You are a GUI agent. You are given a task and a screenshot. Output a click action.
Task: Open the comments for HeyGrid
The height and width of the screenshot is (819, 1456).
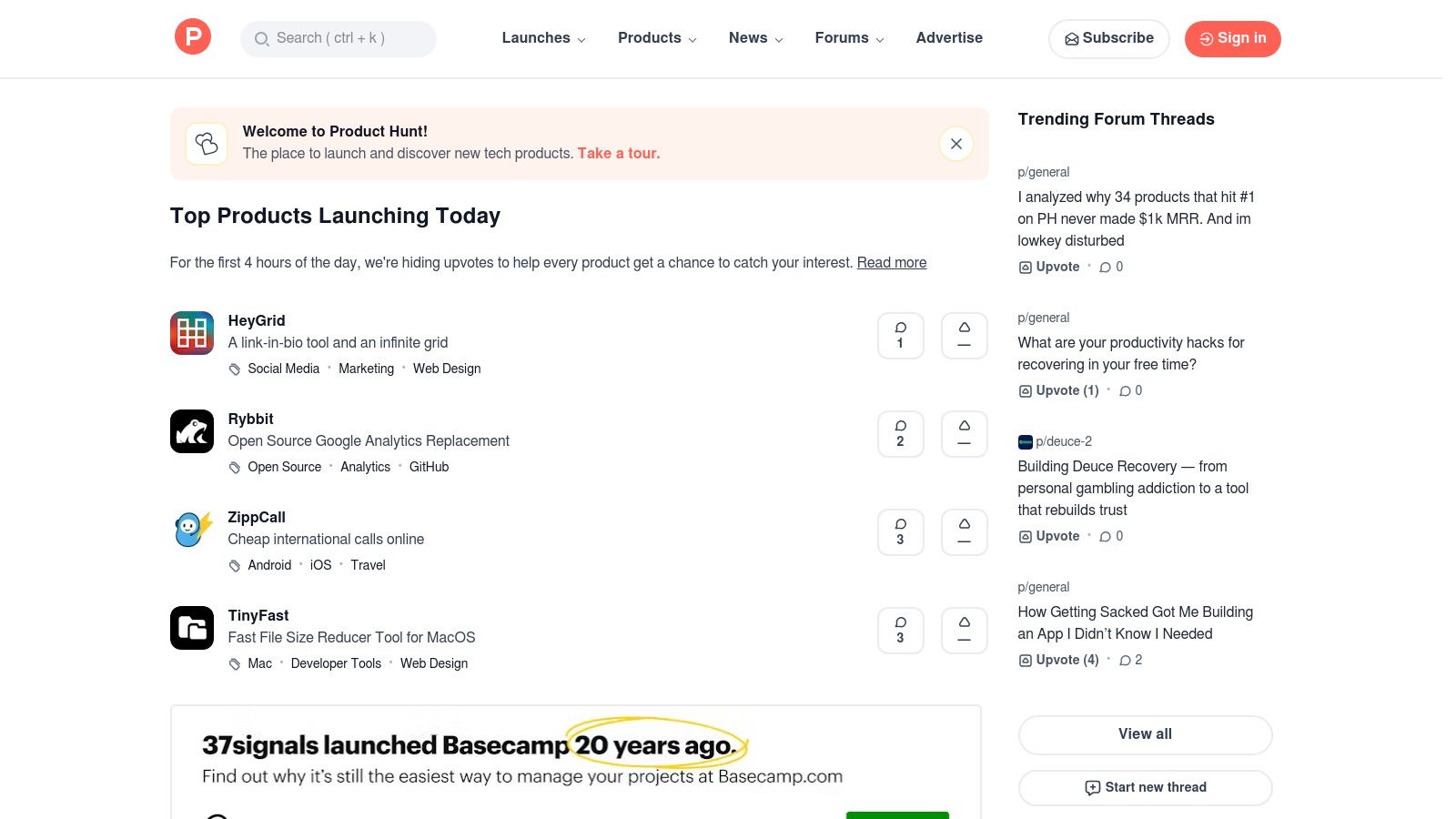pos(900,335)
